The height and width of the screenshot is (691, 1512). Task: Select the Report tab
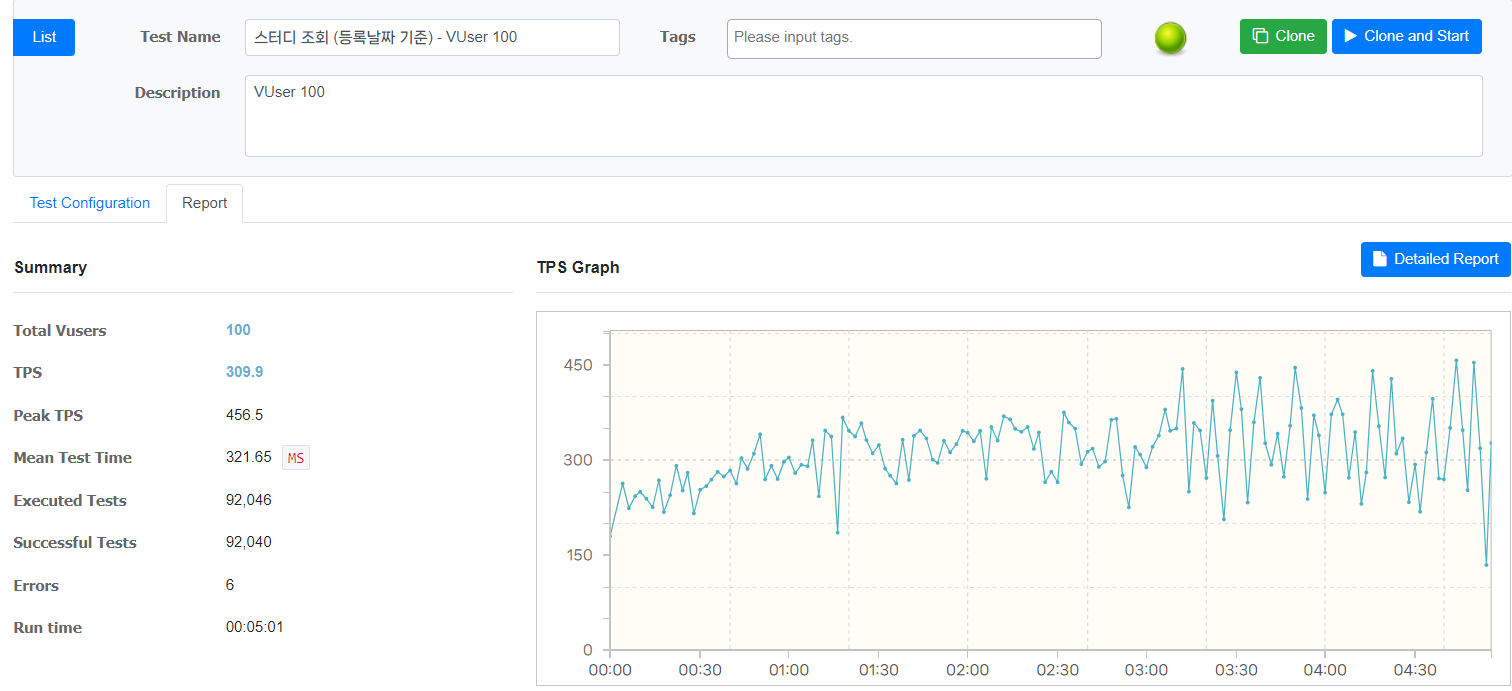coord(204,203)
